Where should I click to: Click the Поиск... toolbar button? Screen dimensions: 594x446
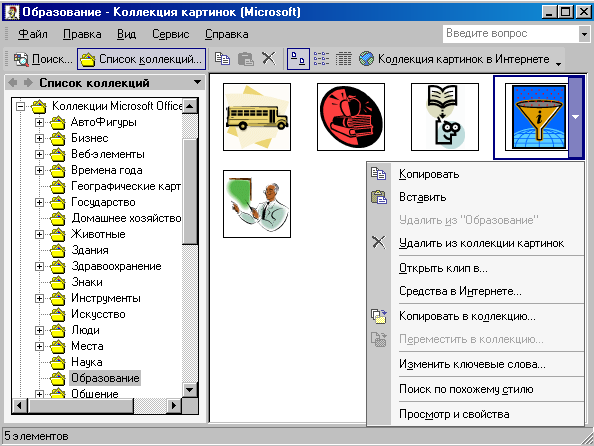point(42,59)
